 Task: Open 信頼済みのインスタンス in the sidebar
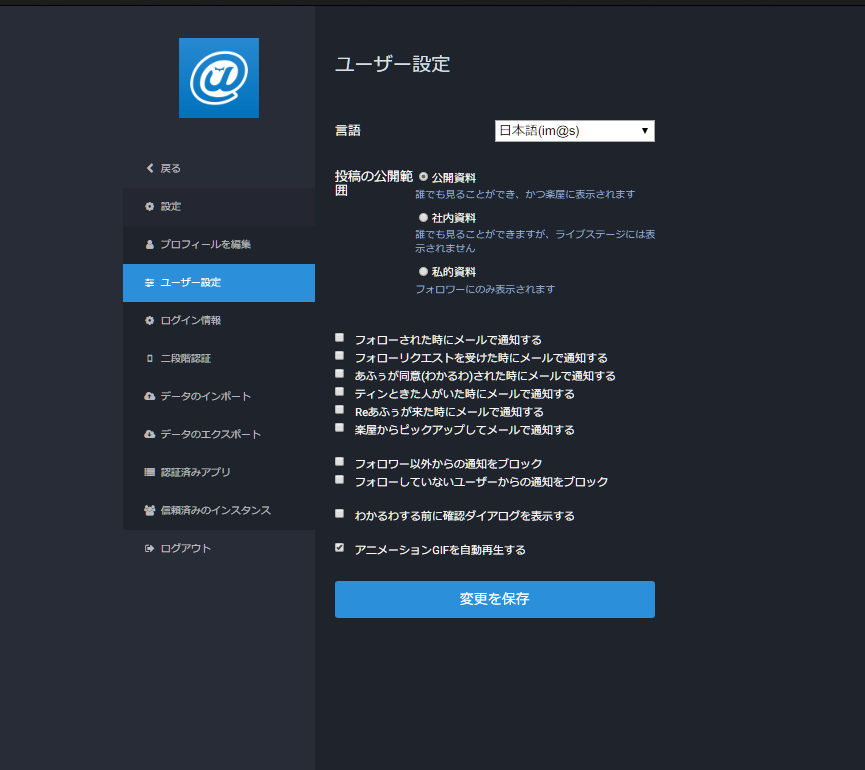coord(219,510)
